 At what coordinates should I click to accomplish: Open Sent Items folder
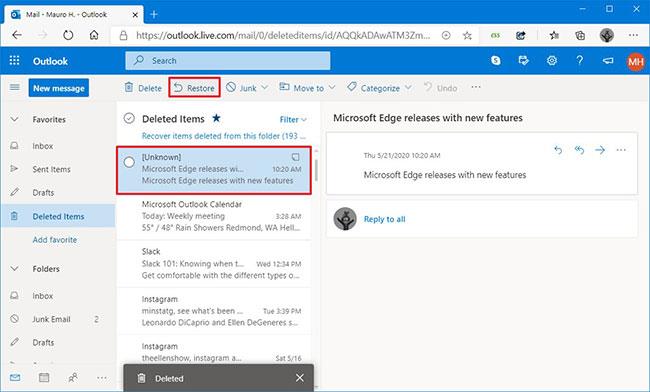coord(58,169)
